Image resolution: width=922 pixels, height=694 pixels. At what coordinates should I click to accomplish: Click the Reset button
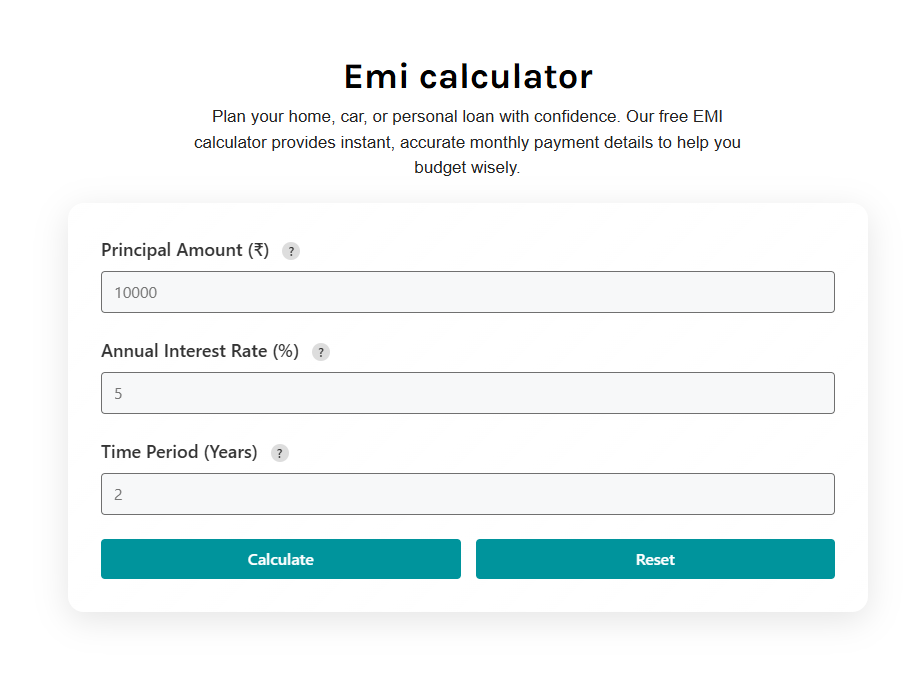tap(655, 559)
